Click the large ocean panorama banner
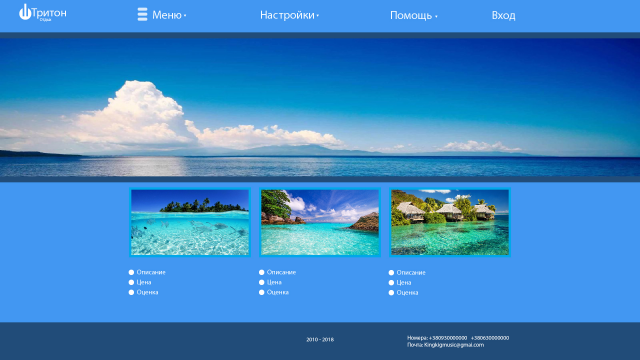This screenshot has height=360, width=640. pos(320,107)
